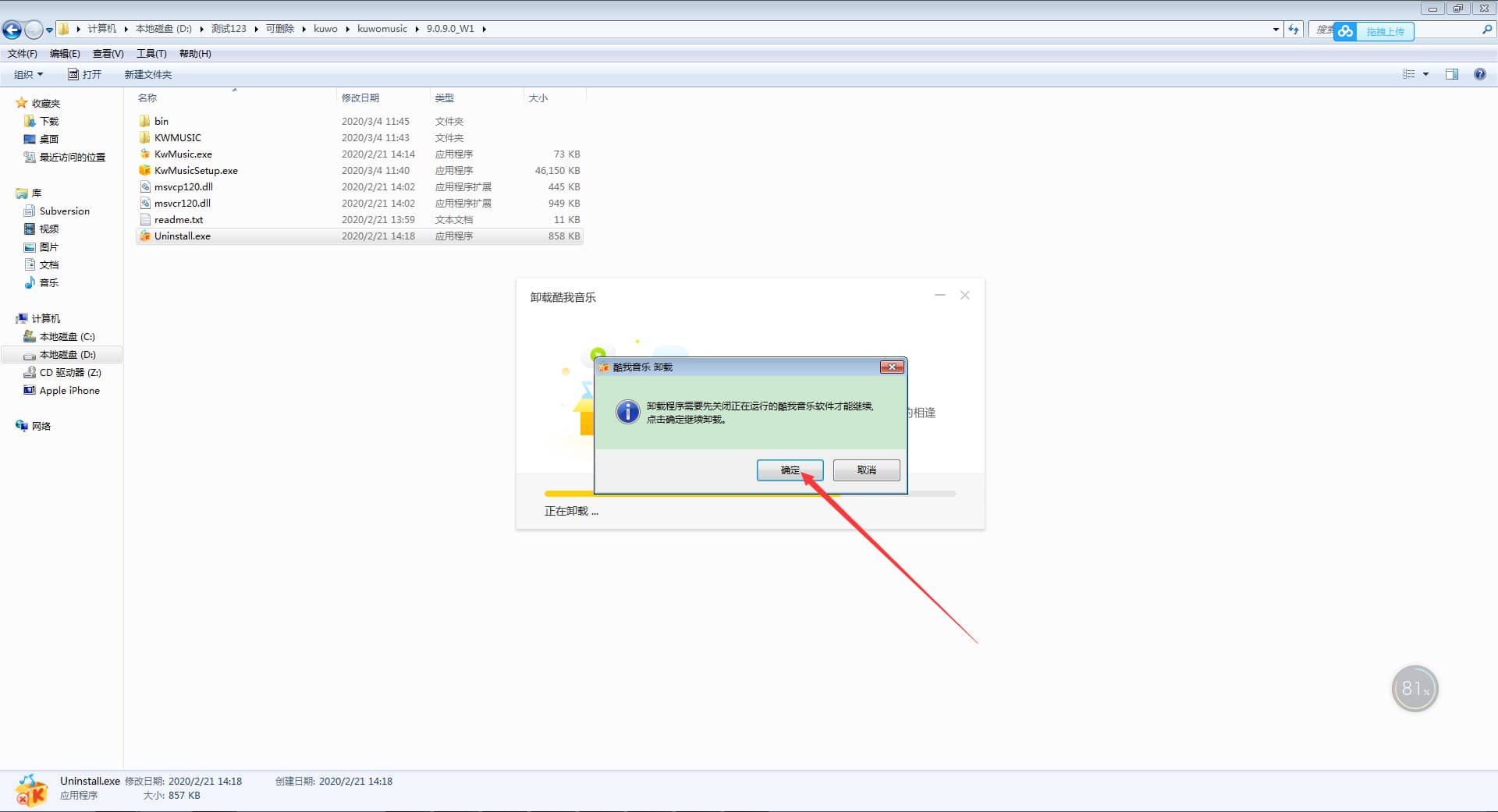Select readme.txt in the file list
1498x812 pixels.
[x=178, y=219]
